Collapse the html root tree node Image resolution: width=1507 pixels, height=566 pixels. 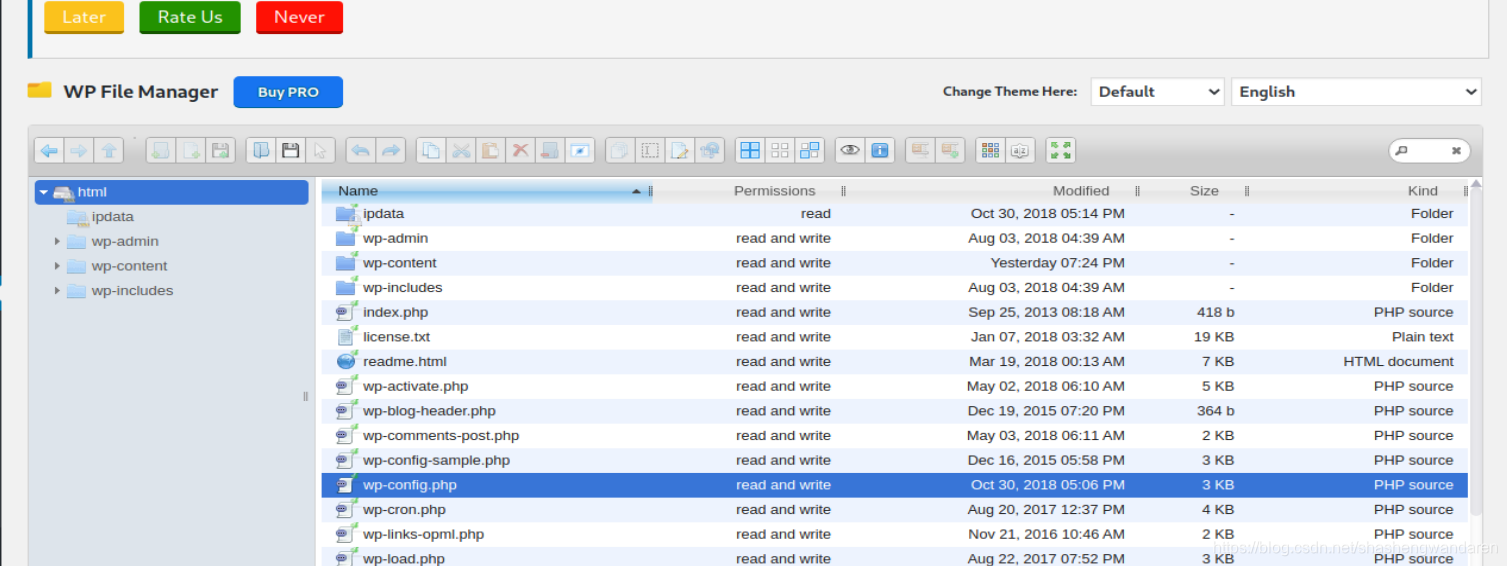point(44,192)
